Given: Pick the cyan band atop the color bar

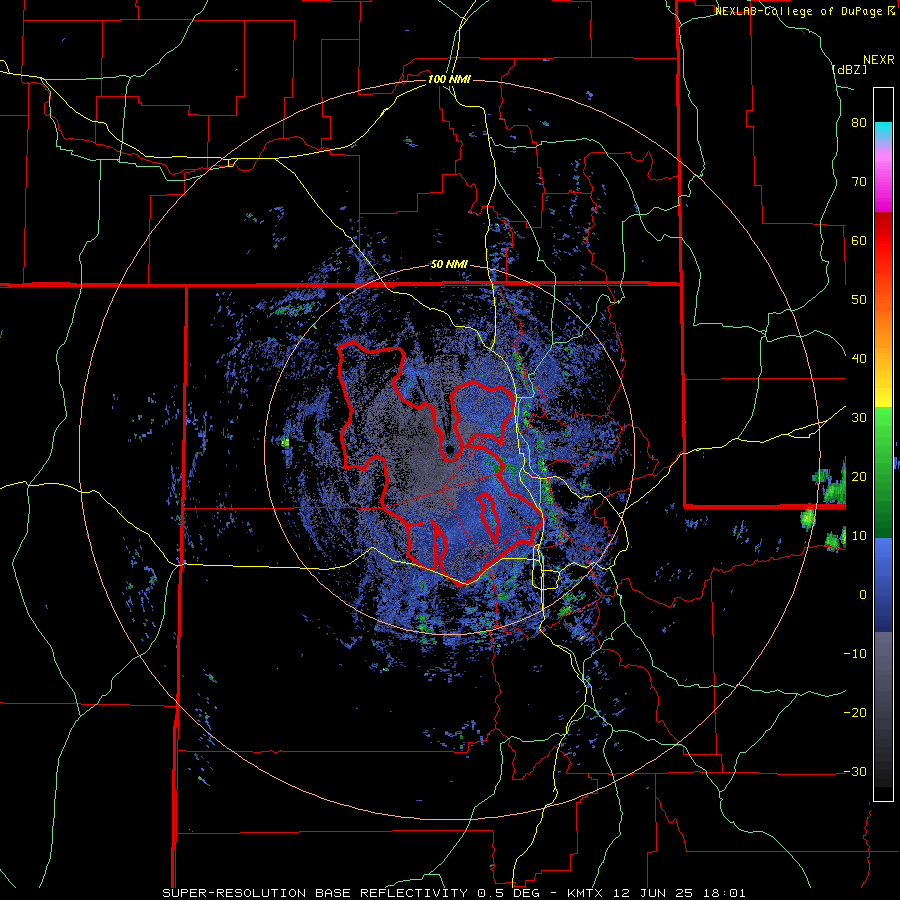Looking at the screenshot, I should [883, 131].
